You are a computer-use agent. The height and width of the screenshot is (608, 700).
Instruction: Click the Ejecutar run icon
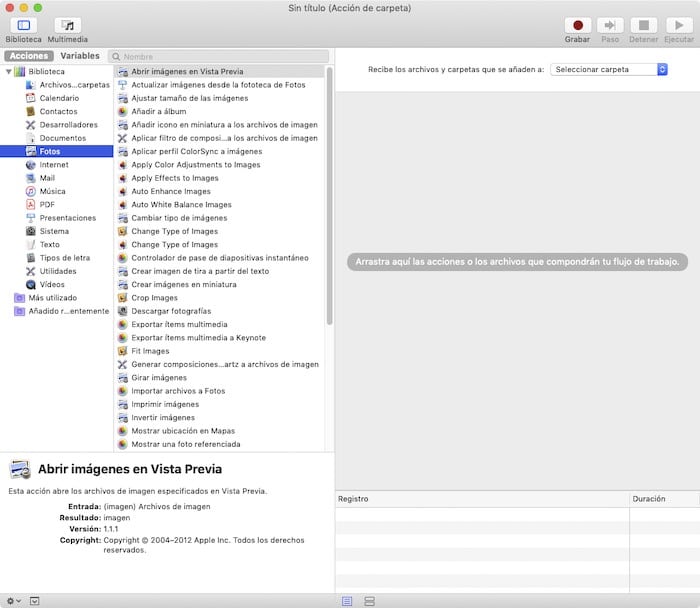679,25
